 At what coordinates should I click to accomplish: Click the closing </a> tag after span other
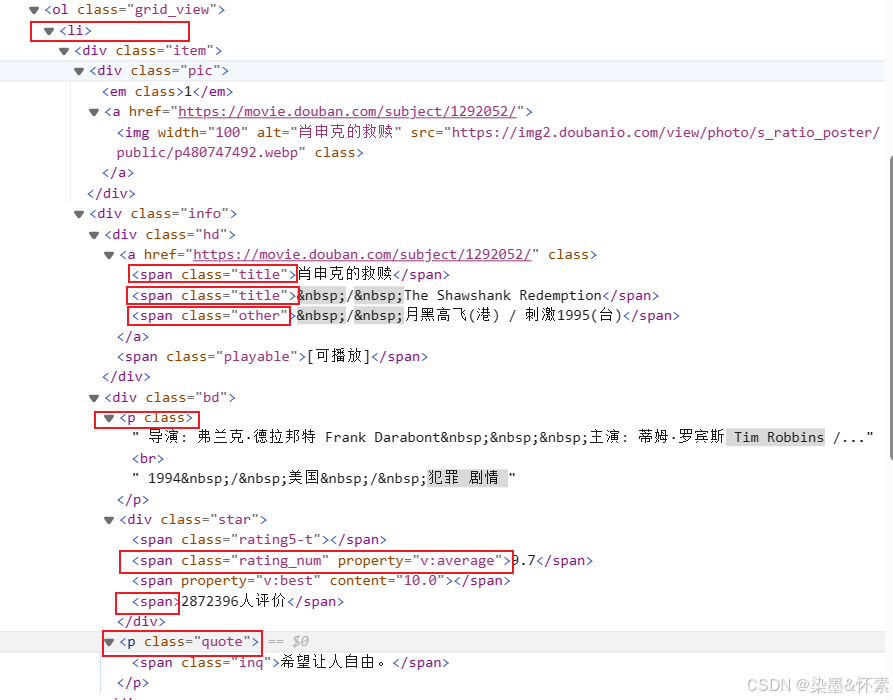[133, 337]
